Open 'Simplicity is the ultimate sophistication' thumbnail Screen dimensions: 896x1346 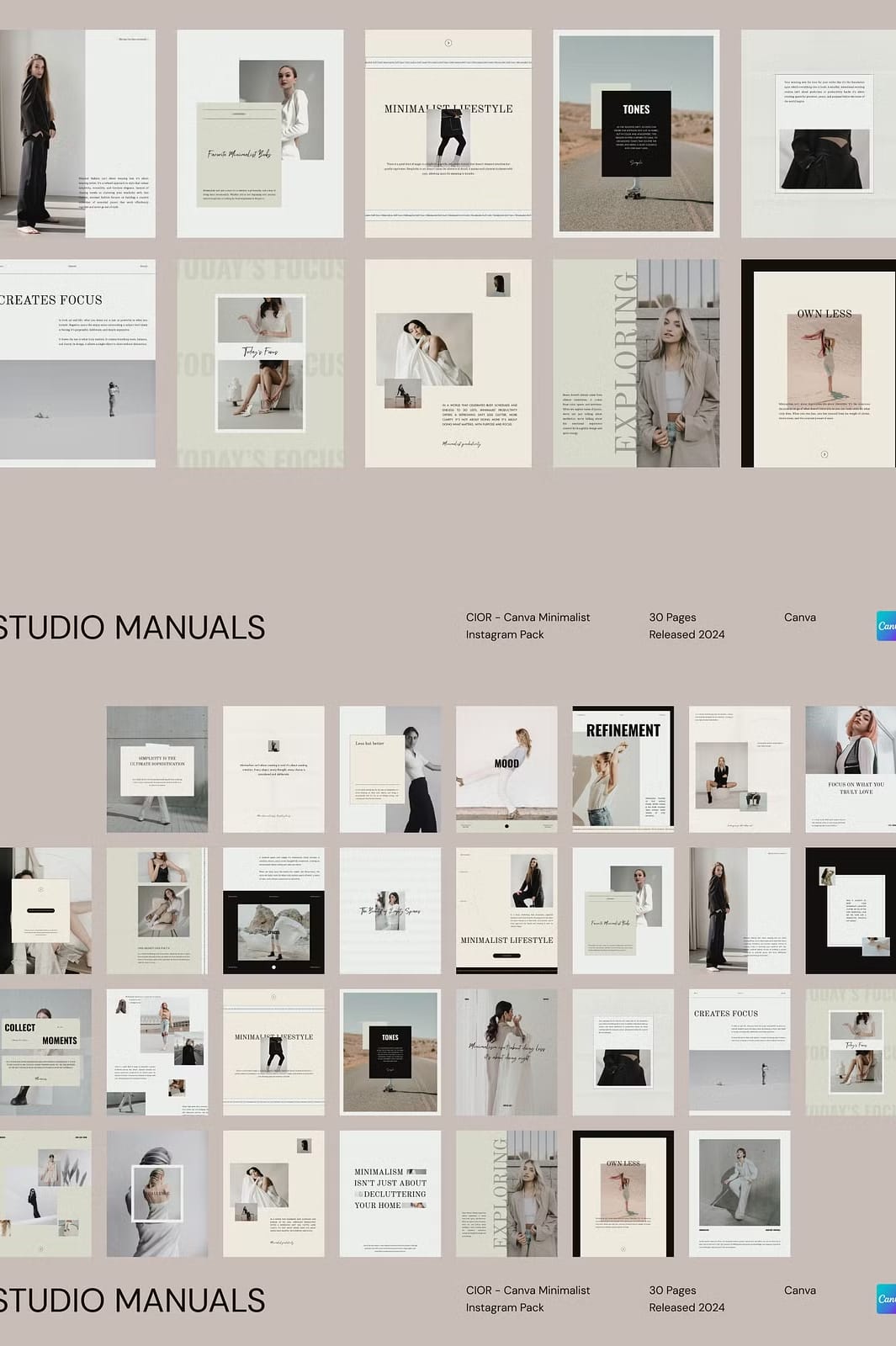pyautogui.click(x=157, y=769)
